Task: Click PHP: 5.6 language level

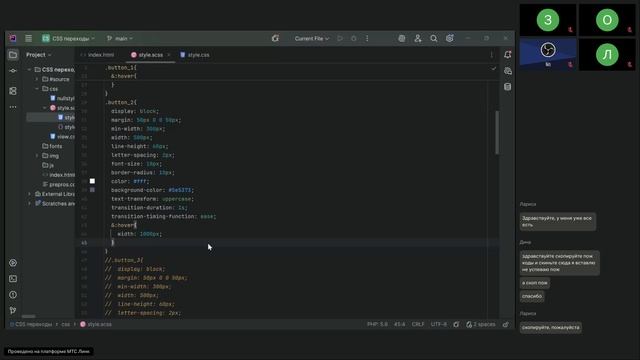Action: click(377, 324)
